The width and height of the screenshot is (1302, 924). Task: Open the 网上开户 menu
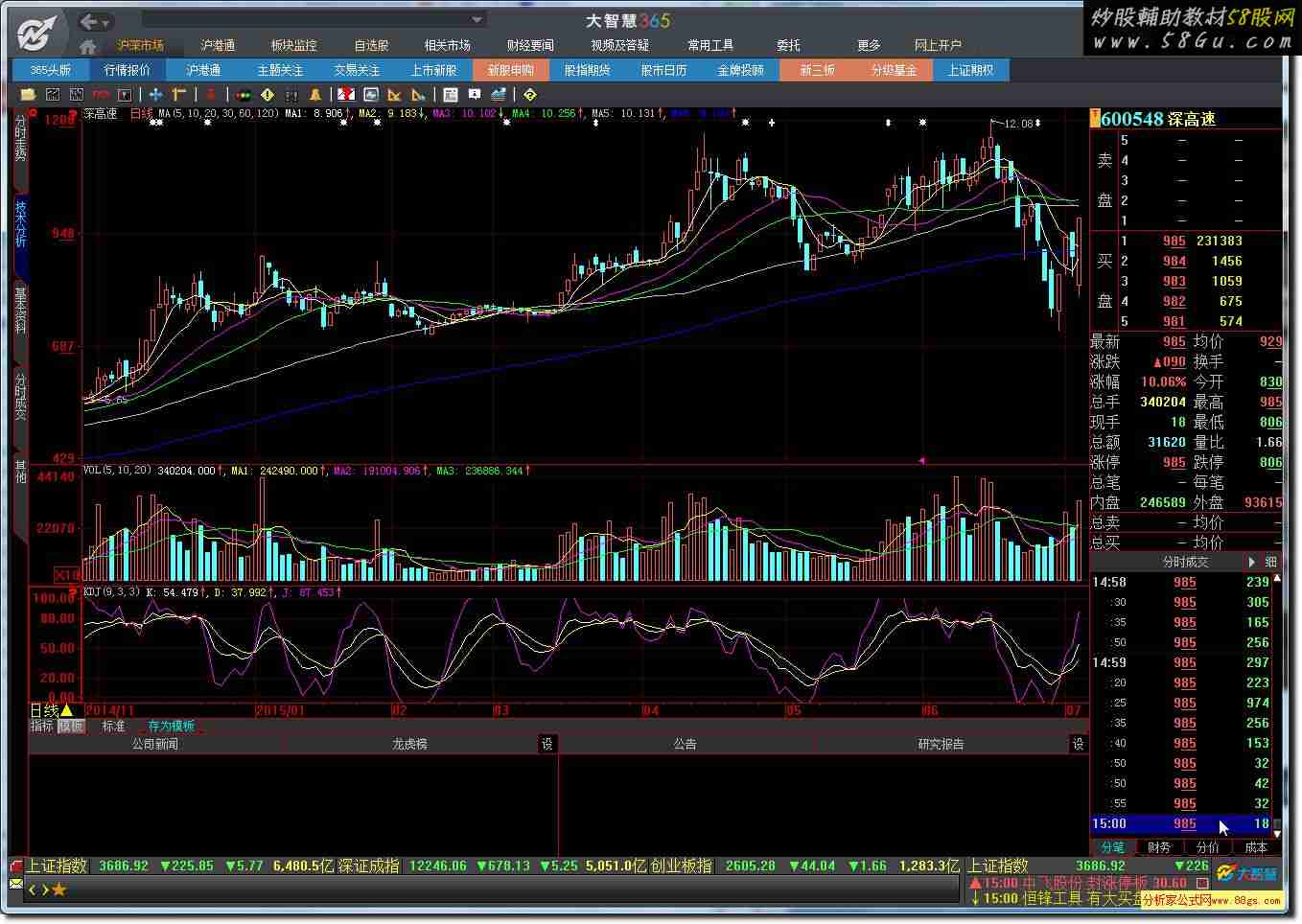point(938,45)
